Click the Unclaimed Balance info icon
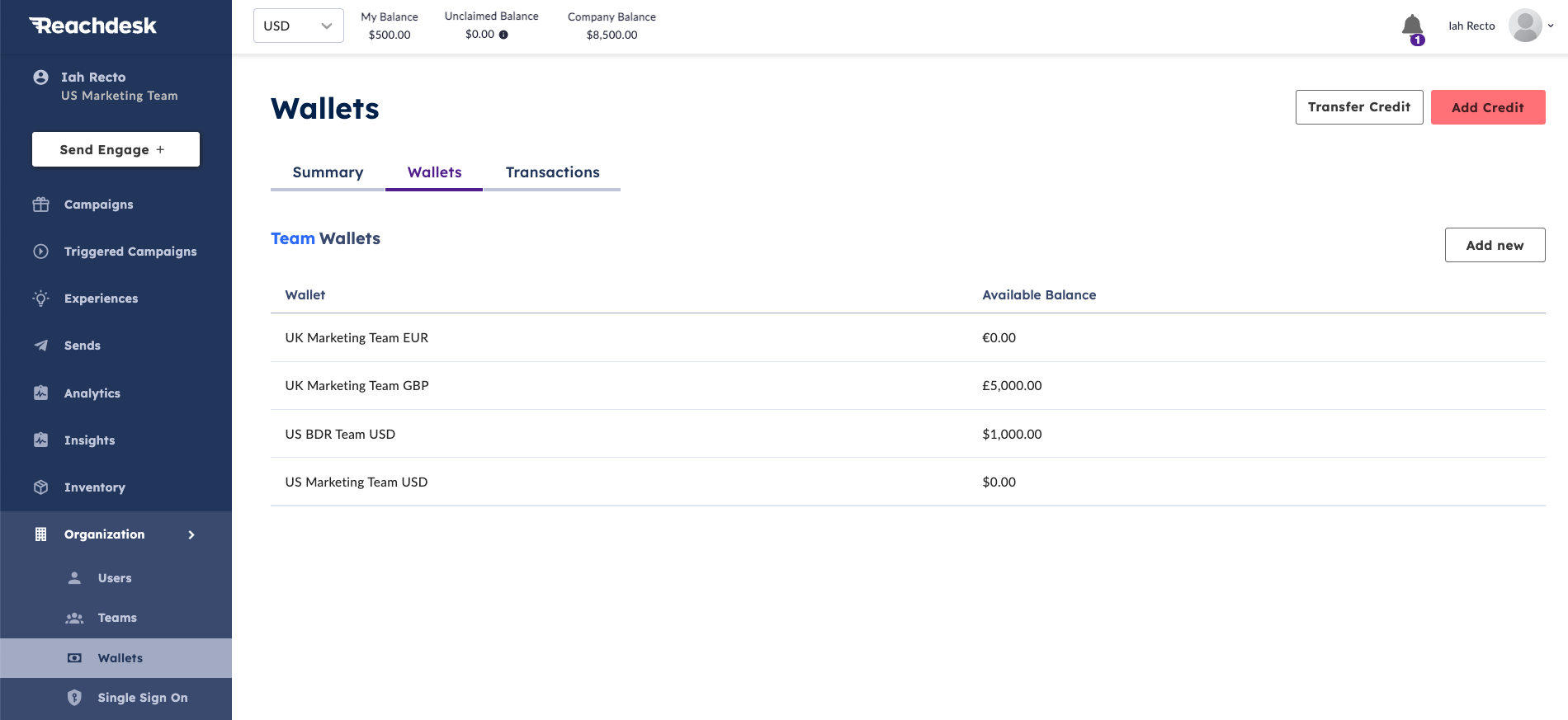 point(503,35)
